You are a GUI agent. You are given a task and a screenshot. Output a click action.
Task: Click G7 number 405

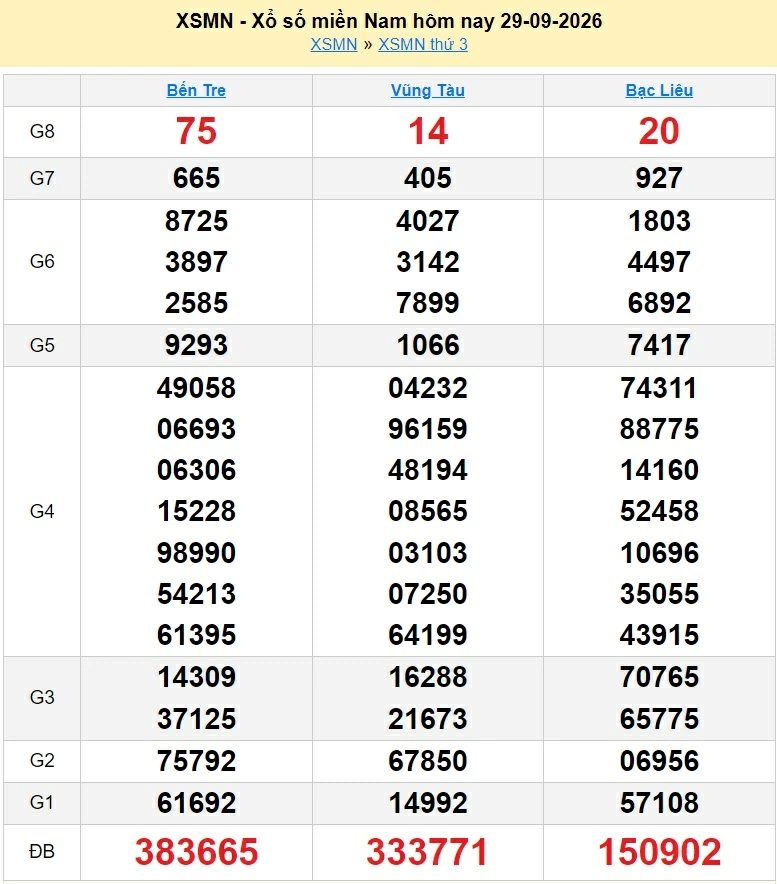tap(428, 178)
